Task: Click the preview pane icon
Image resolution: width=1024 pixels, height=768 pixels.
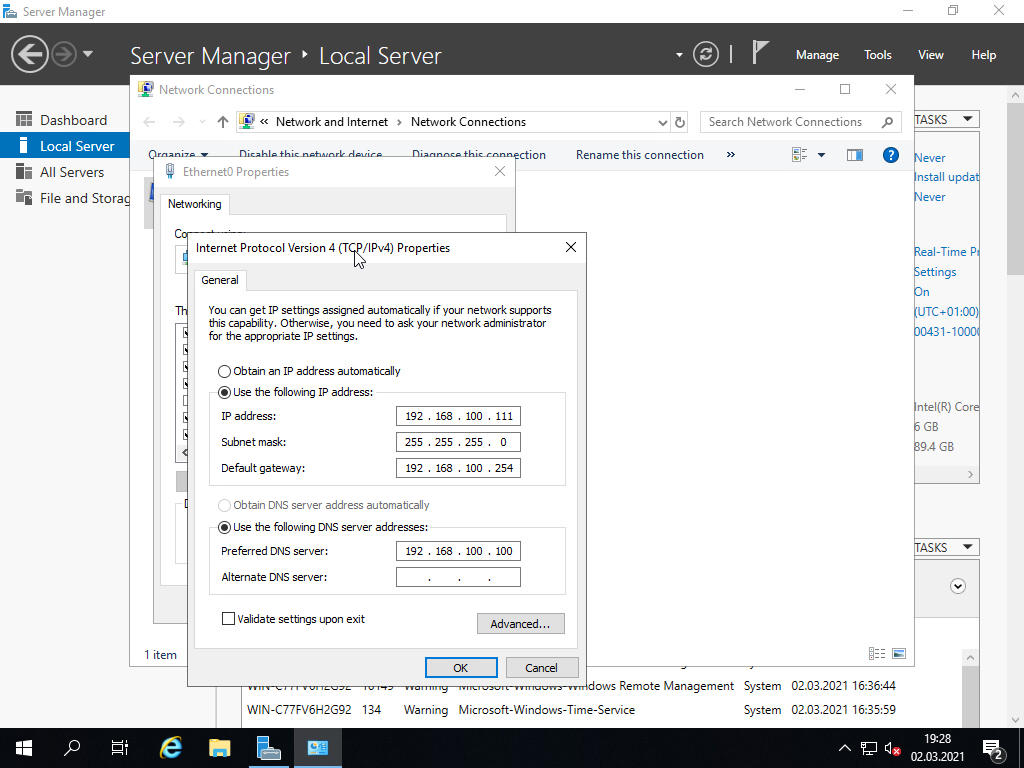Action: click(x=855, y=155)
